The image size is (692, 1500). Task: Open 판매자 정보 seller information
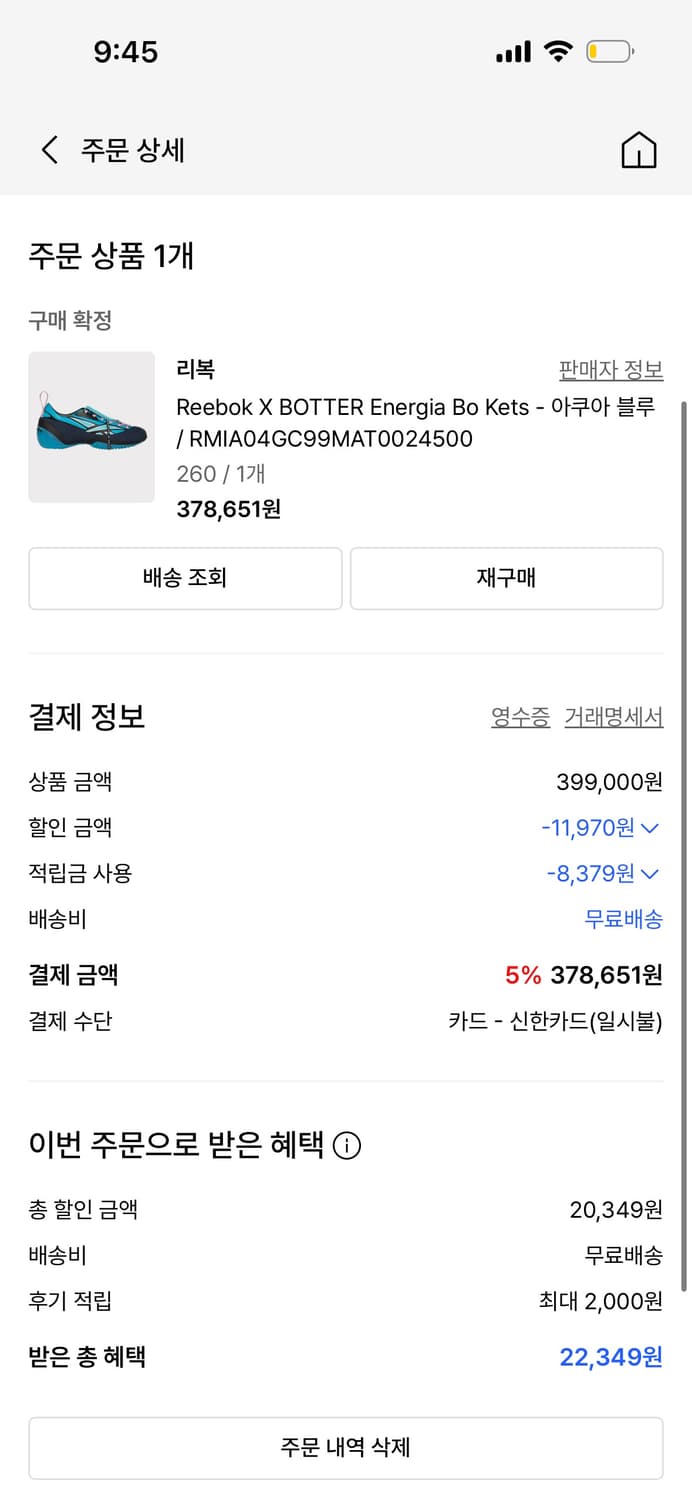point(611,369)
